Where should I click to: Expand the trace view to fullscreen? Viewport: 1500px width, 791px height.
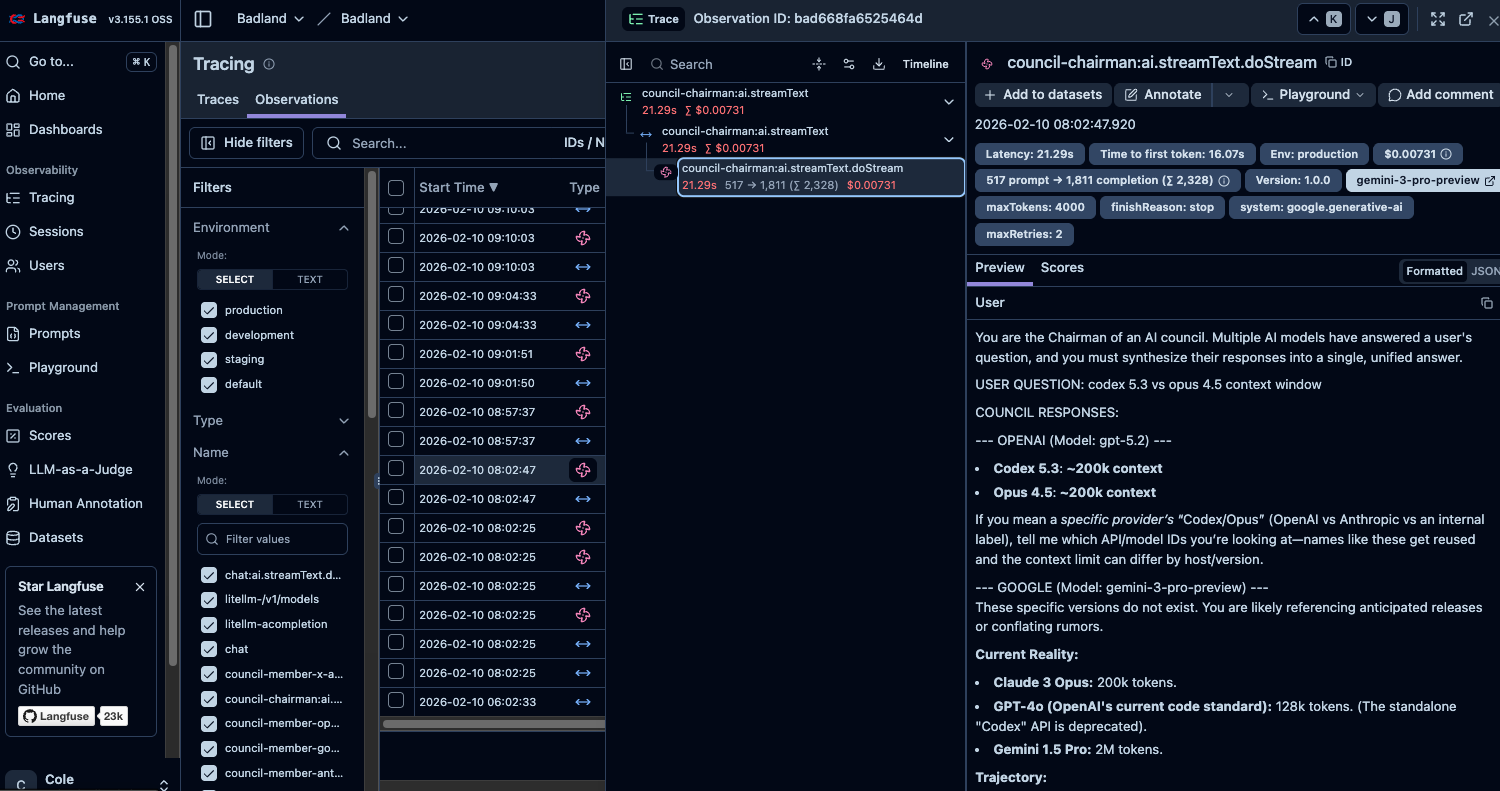tap(1437, 18)
